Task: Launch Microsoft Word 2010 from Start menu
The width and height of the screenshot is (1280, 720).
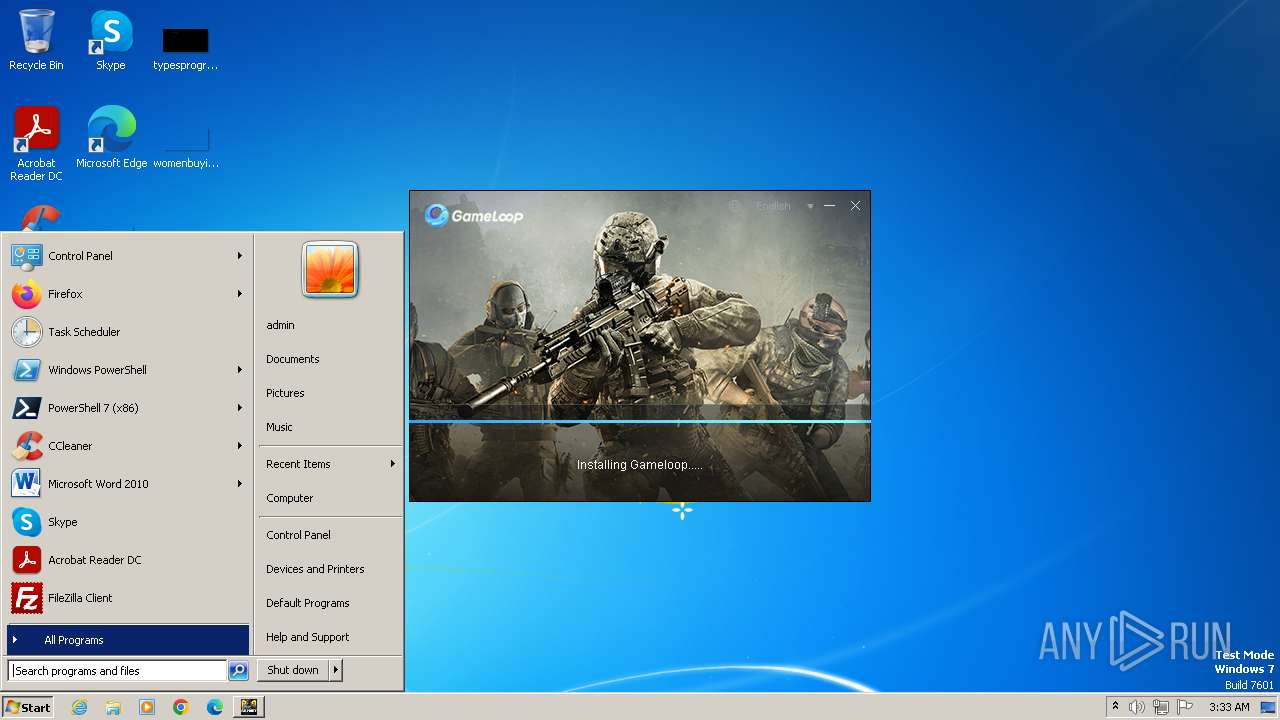Action: click(127, 484)
